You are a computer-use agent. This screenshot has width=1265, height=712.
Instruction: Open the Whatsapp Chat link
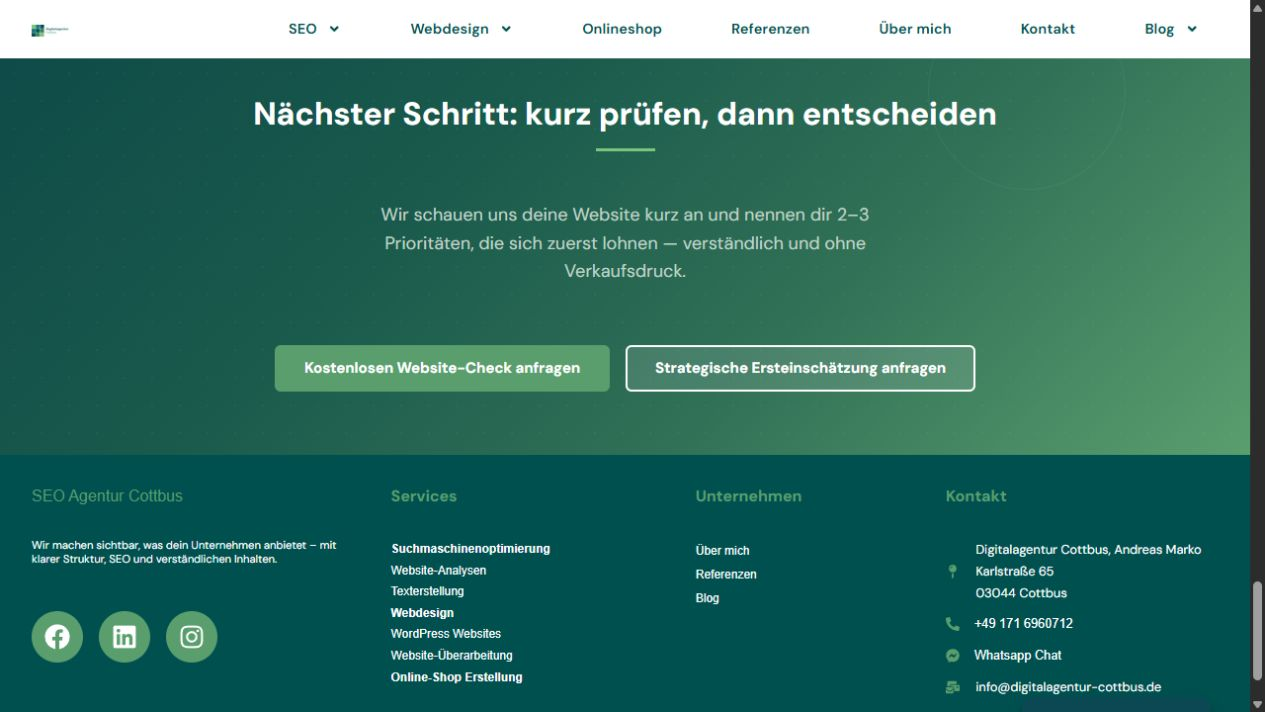(x=1017, y=655)
